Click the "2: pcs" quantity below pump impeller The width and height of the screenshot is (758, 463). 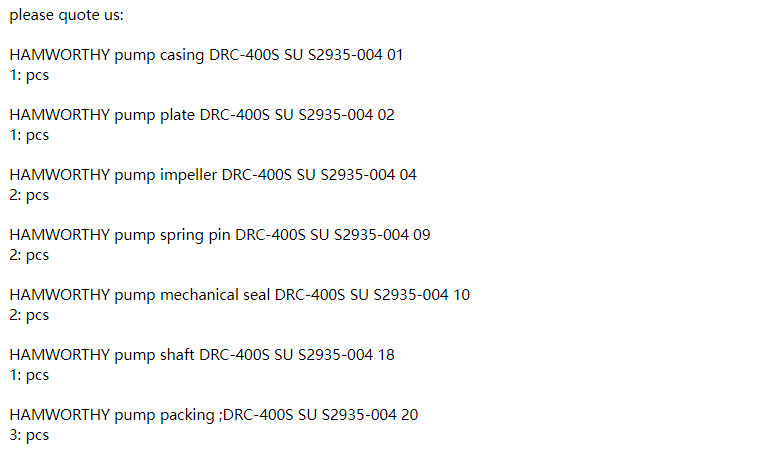29,195
